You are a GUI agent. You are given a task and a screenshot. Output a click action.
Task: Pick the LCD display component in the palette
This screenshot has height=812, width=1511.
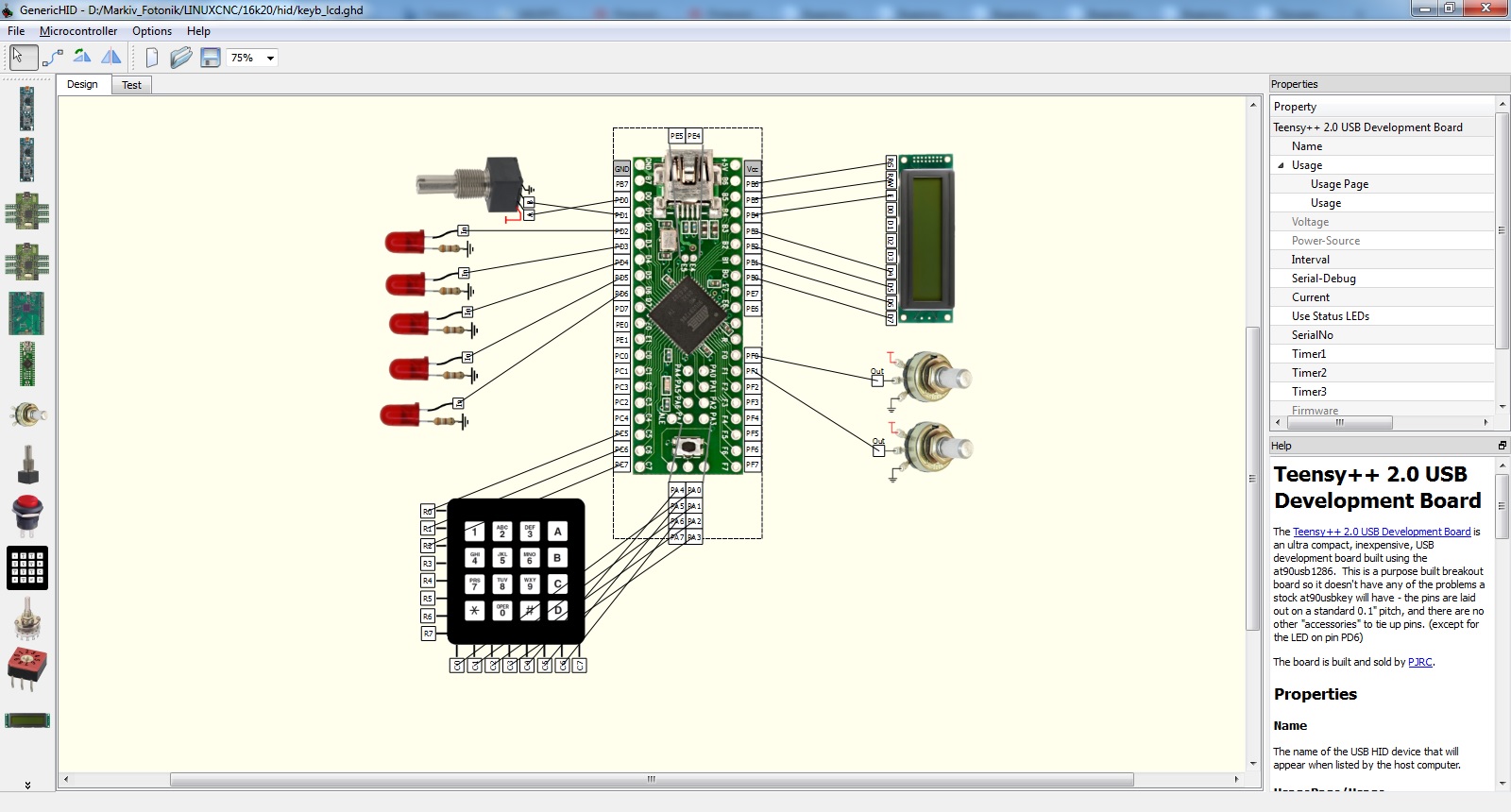point(27,720)
